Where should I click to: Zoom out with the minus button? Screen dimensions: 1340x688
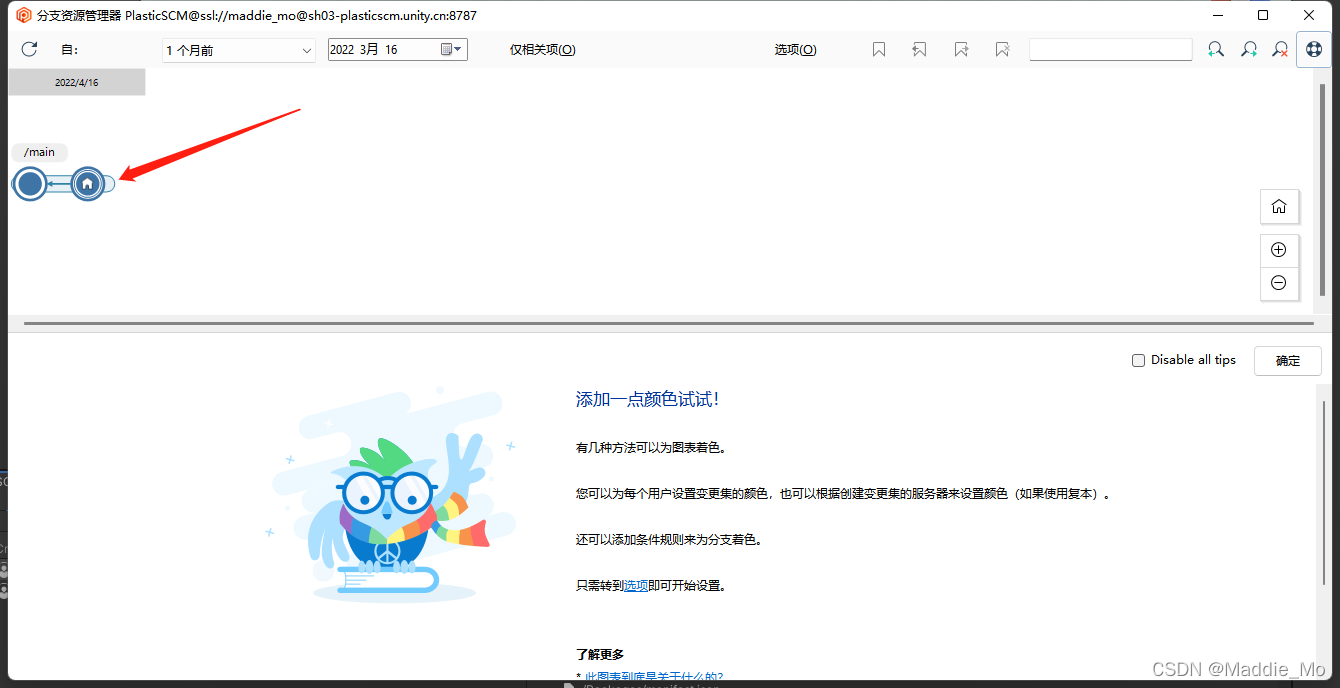coord(1279,283)
